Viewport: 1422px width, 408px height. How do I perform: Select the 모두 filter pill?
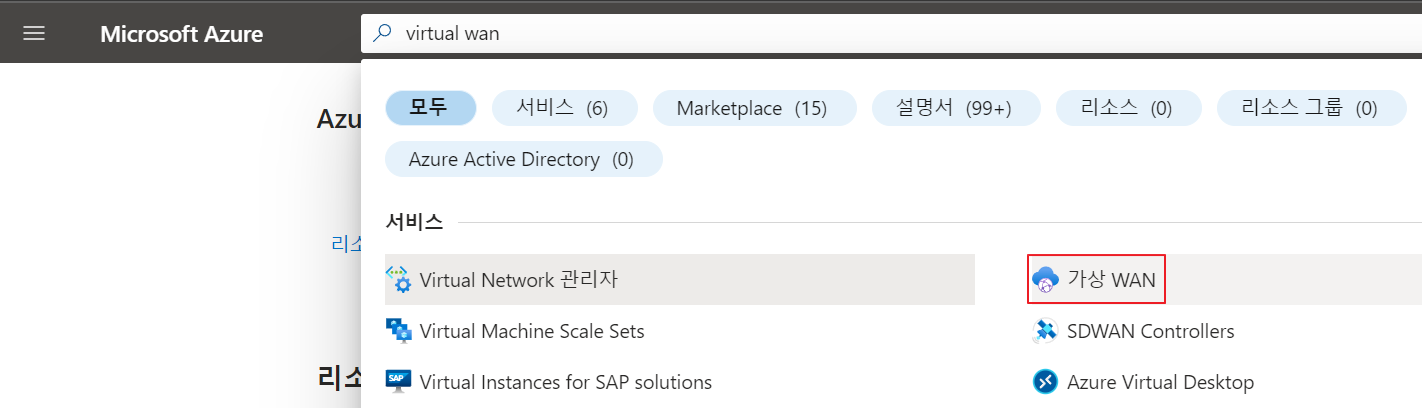(x=431, y=108)
